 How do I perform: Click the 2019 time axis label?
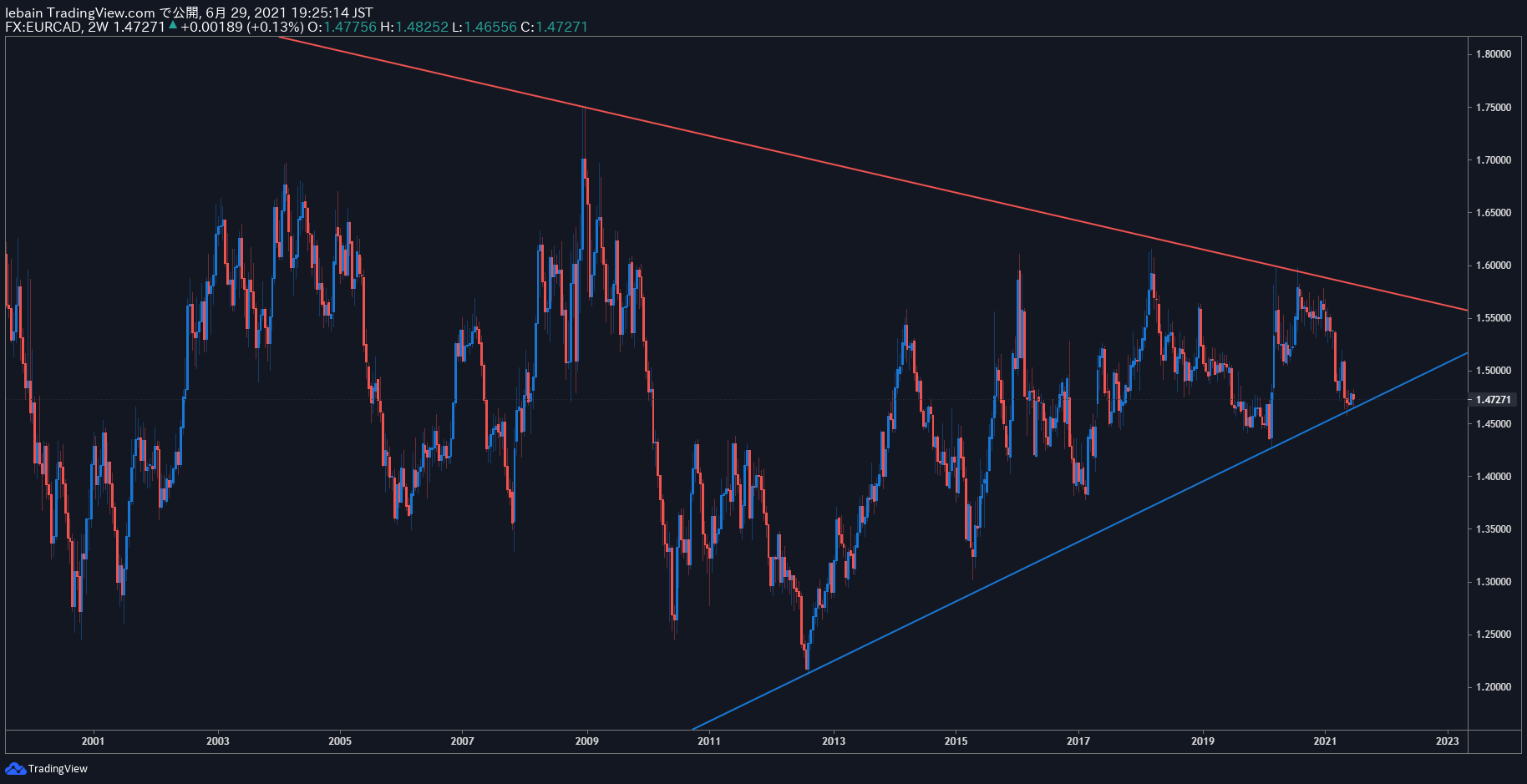click(x=1203, y=741)
